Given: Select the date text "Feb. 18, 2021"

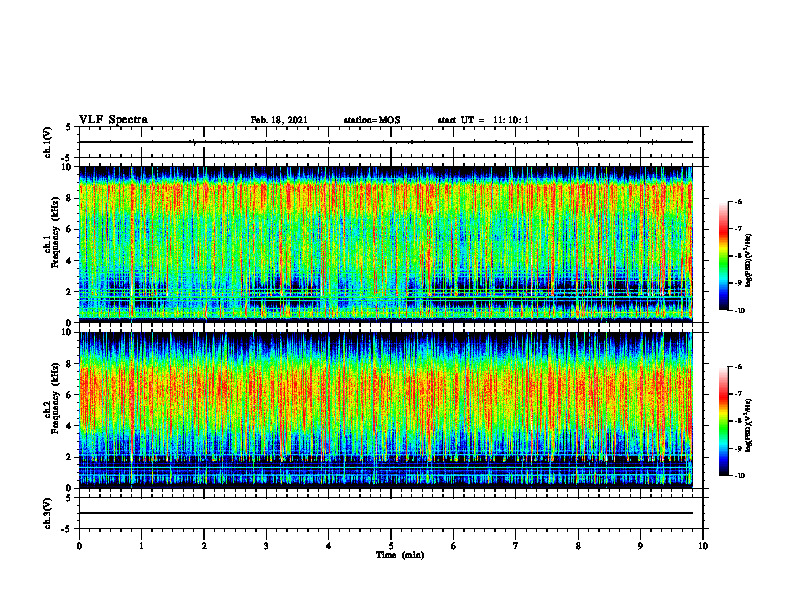Looking at the screenshot, I should (279, 120).
